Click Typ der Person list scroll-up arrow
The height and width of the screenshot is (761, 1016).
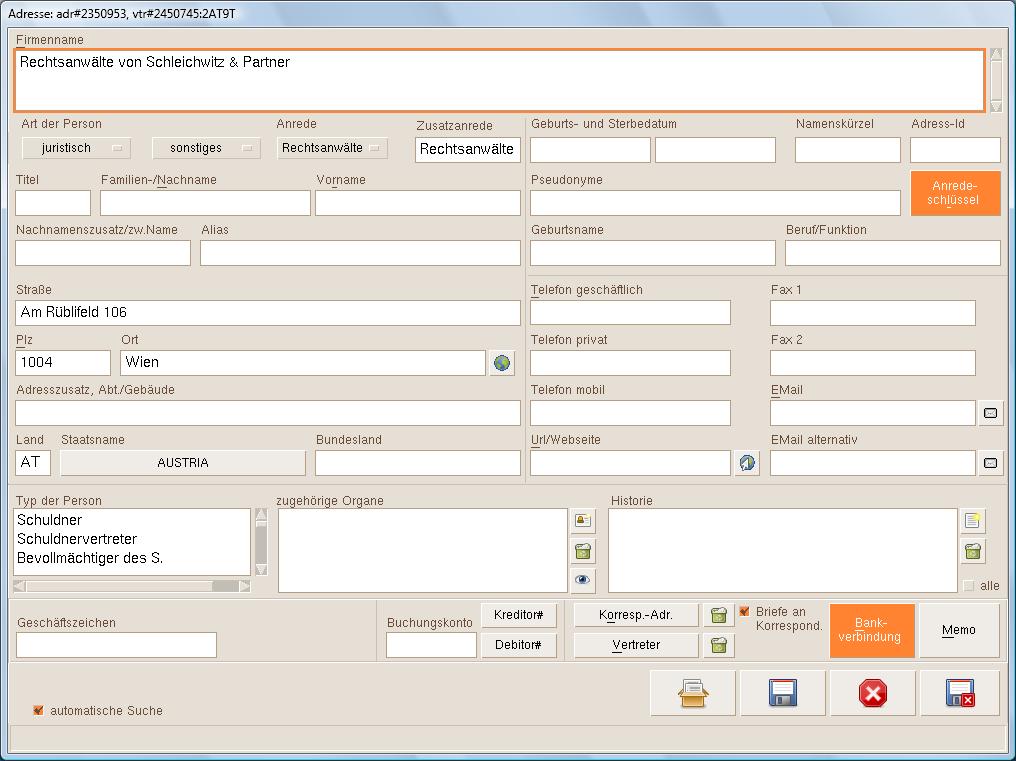coord(261,515)
